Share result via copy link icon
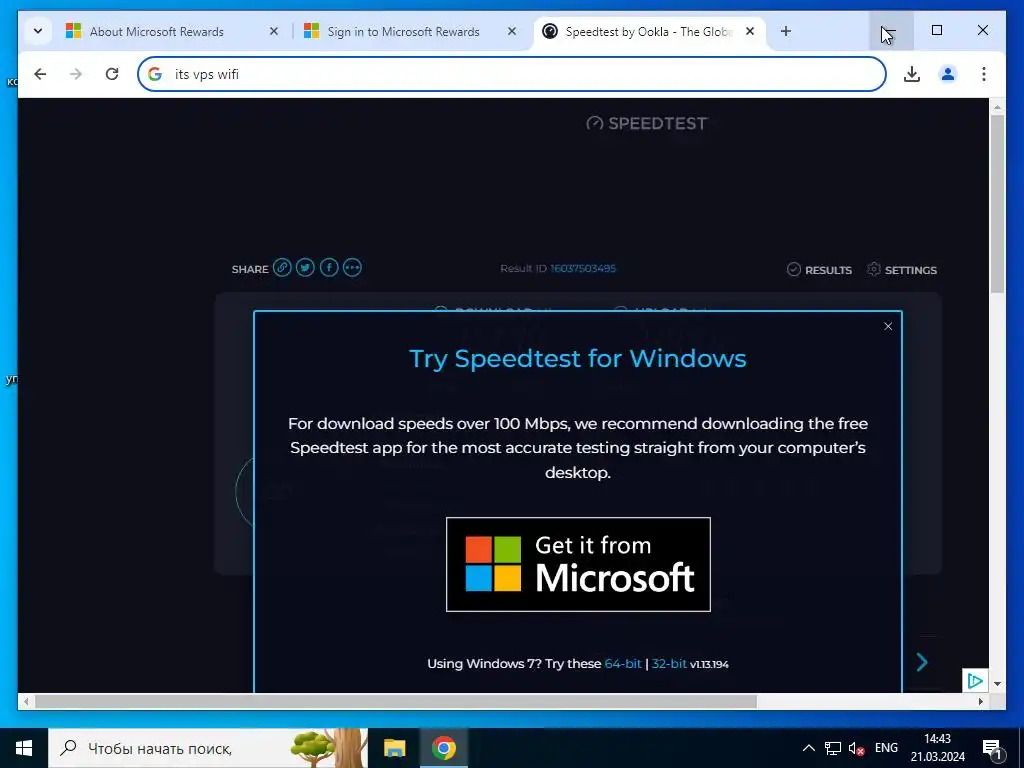The image size is (1024, 768). [x=282, y=268]
